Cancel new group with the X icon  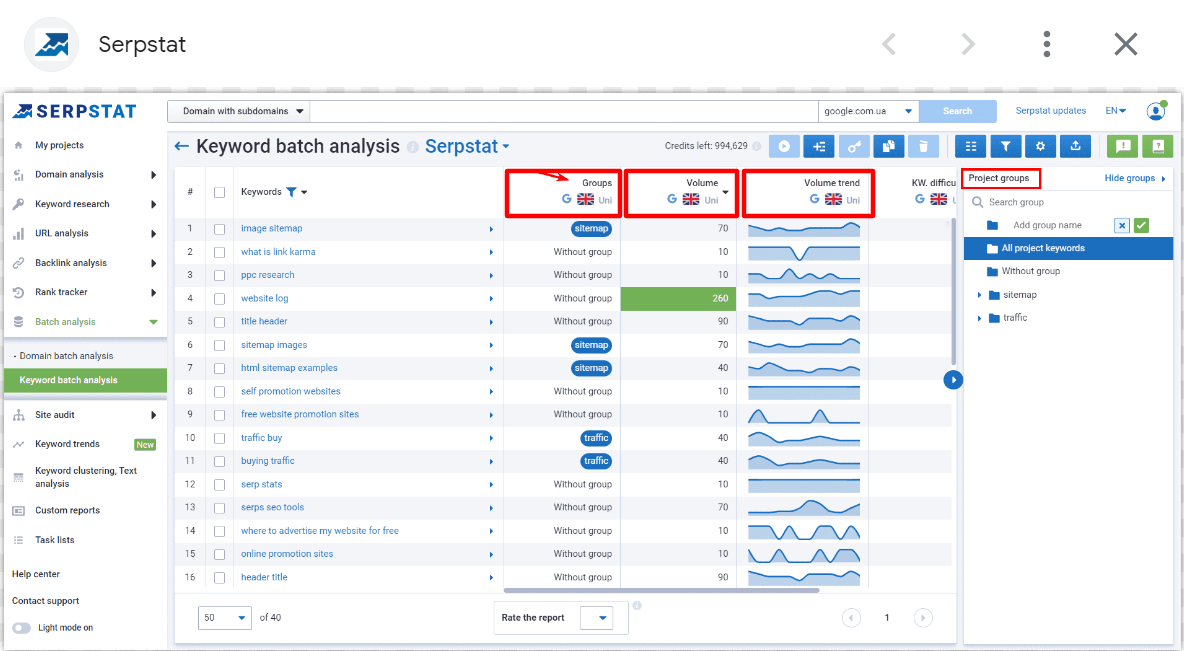[1122, 225]
